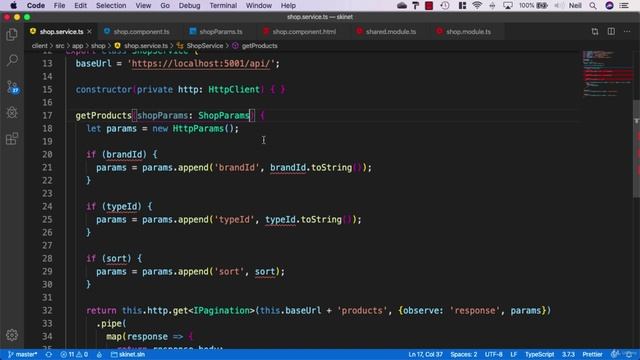Click the skinet.sln project in status bar
Screen dimensions: 640x360
tap(128, 354)
